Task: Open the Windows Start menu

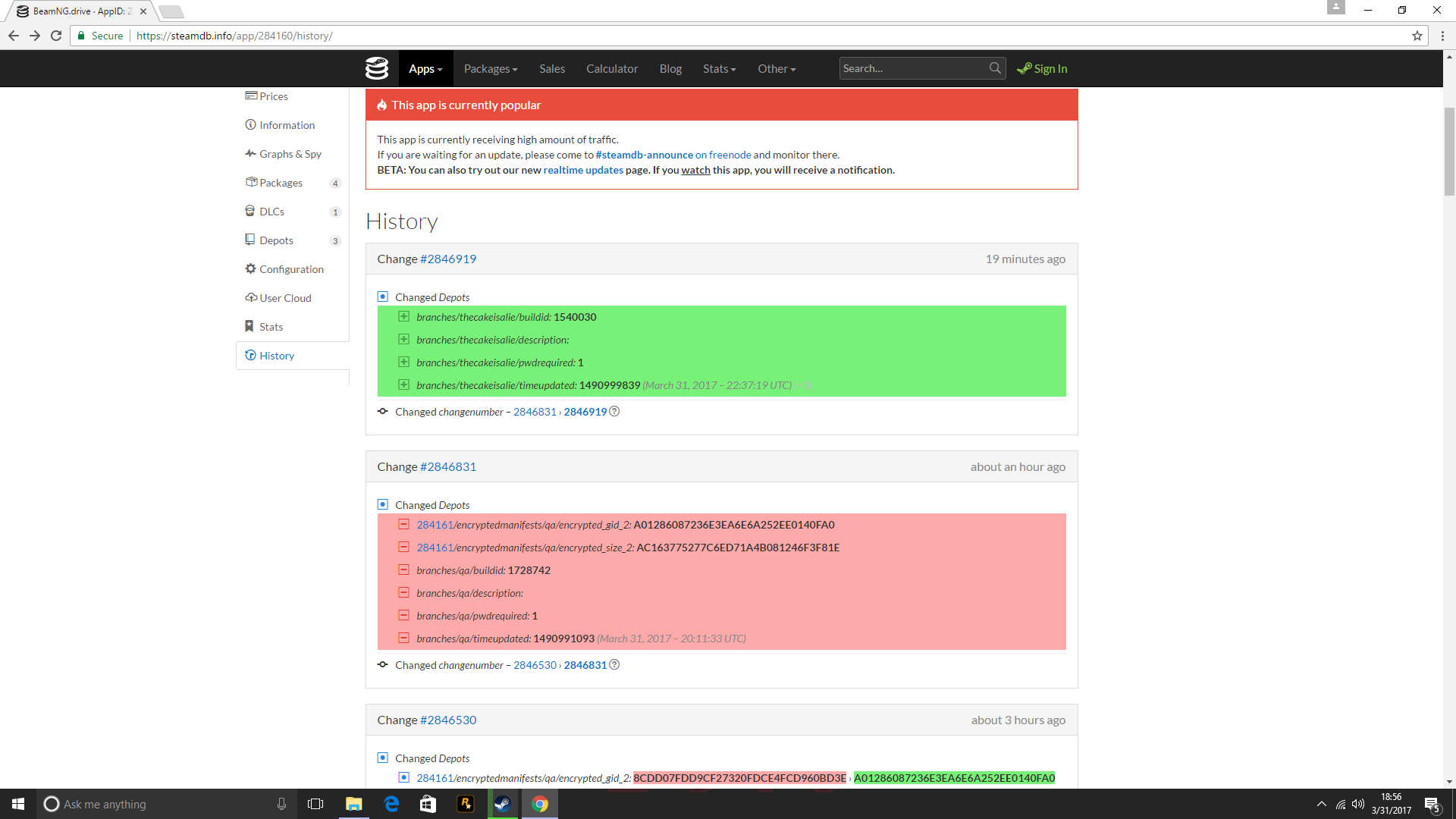Action: point(18,804)
